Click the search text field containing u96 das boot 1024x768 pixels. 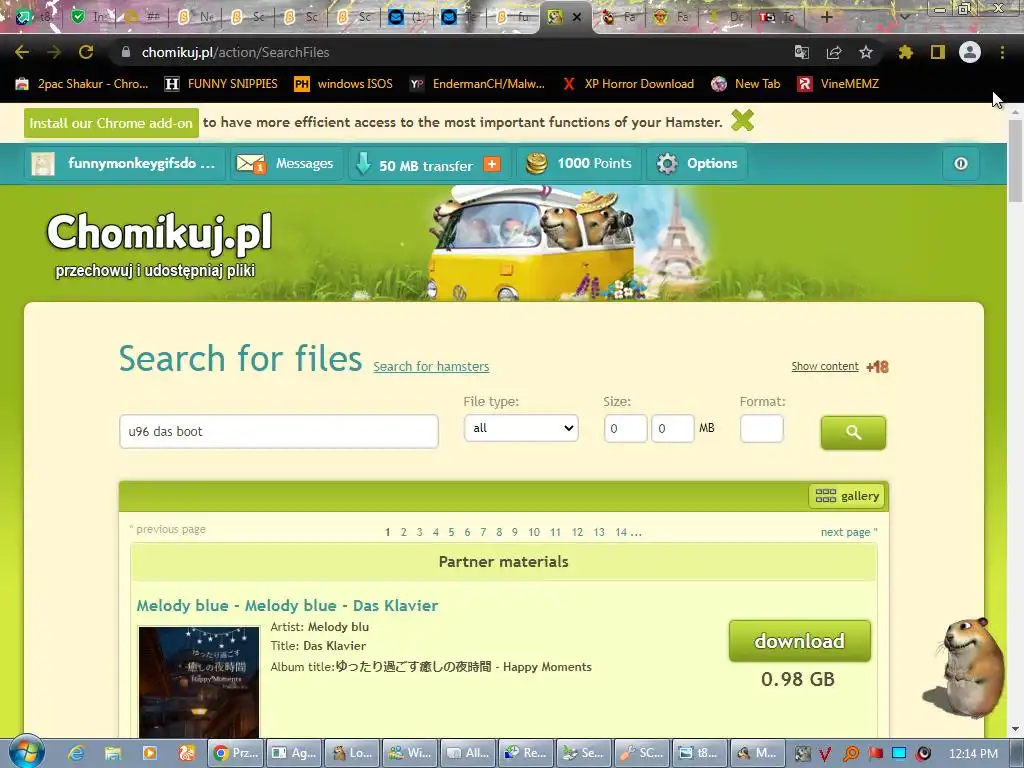(x=279, y=431)
